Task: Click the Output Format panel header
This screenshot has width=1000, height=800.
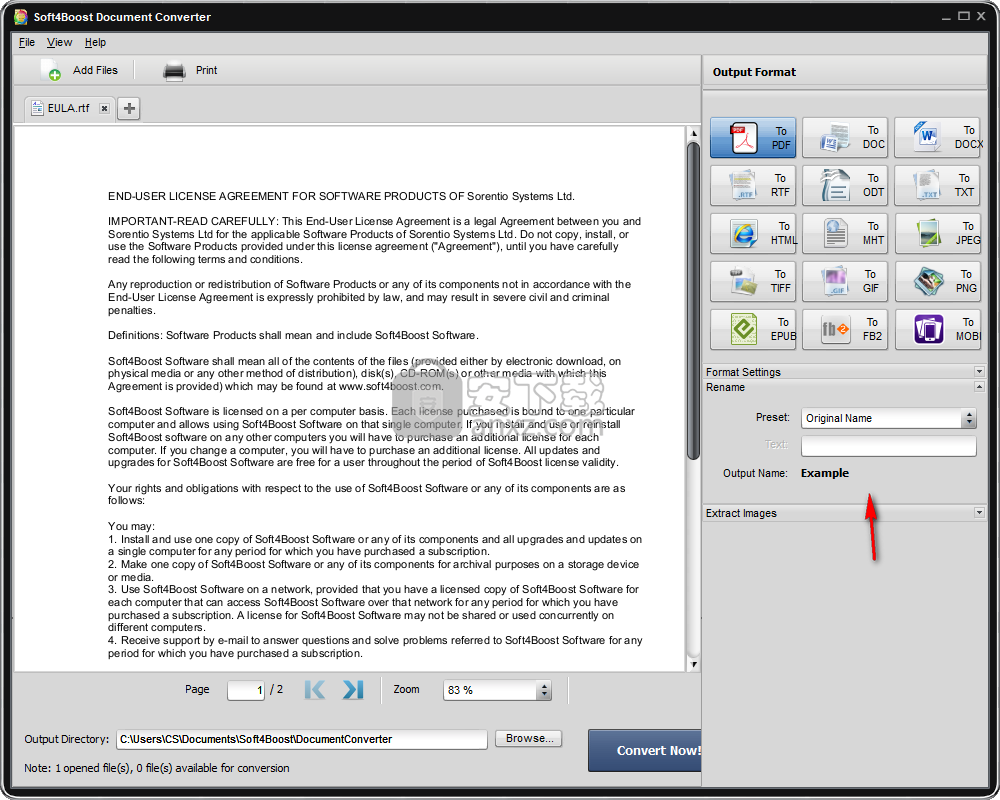Action: pyautogui.click(x=845, y=72)
